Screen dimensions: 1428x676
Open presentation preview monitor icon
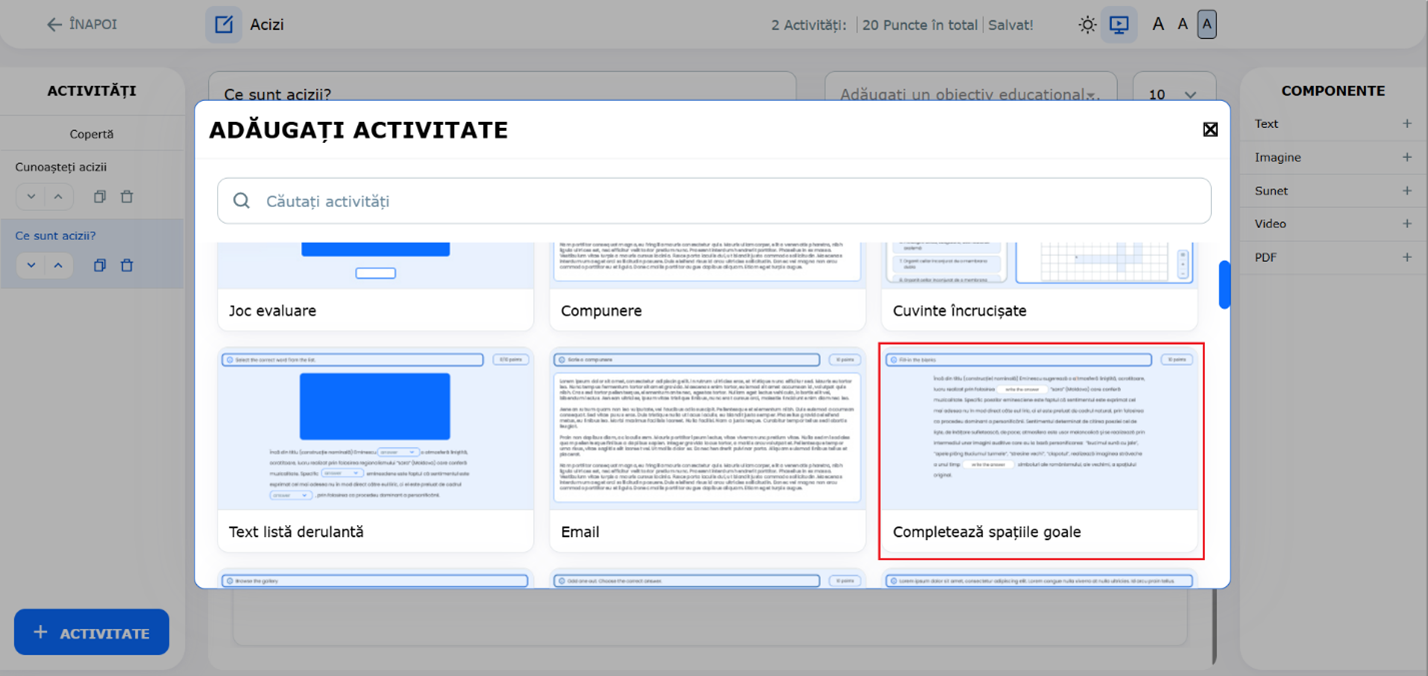1119,25
